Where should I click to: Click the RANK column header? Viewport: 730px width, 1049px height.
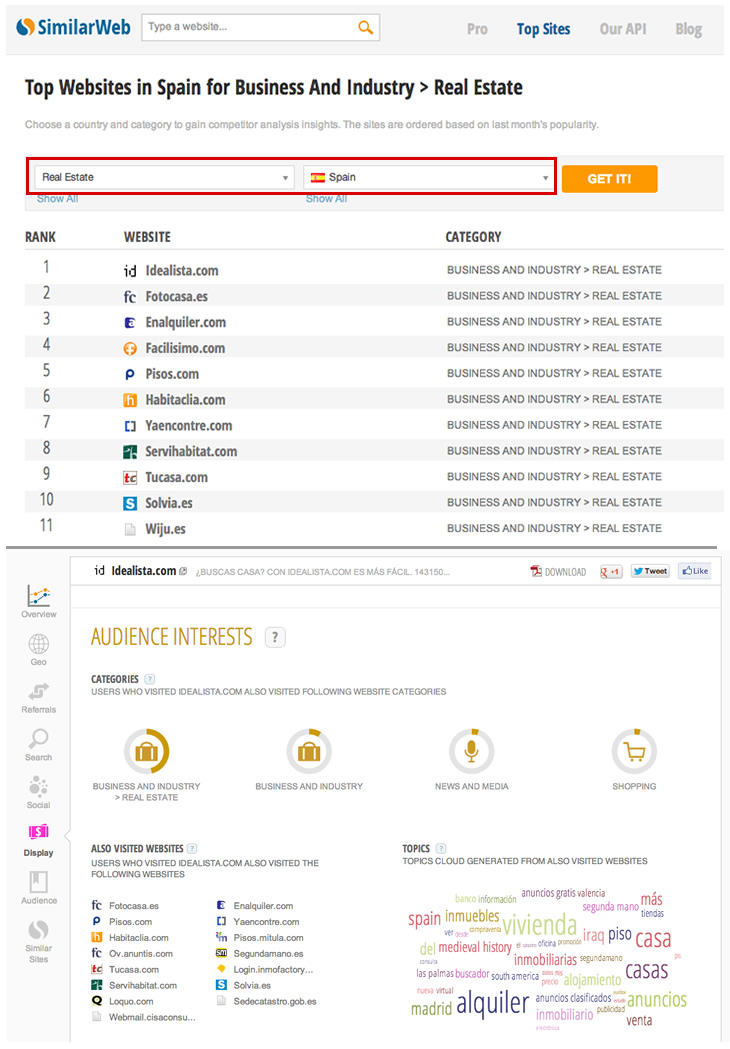coord(40,237)
